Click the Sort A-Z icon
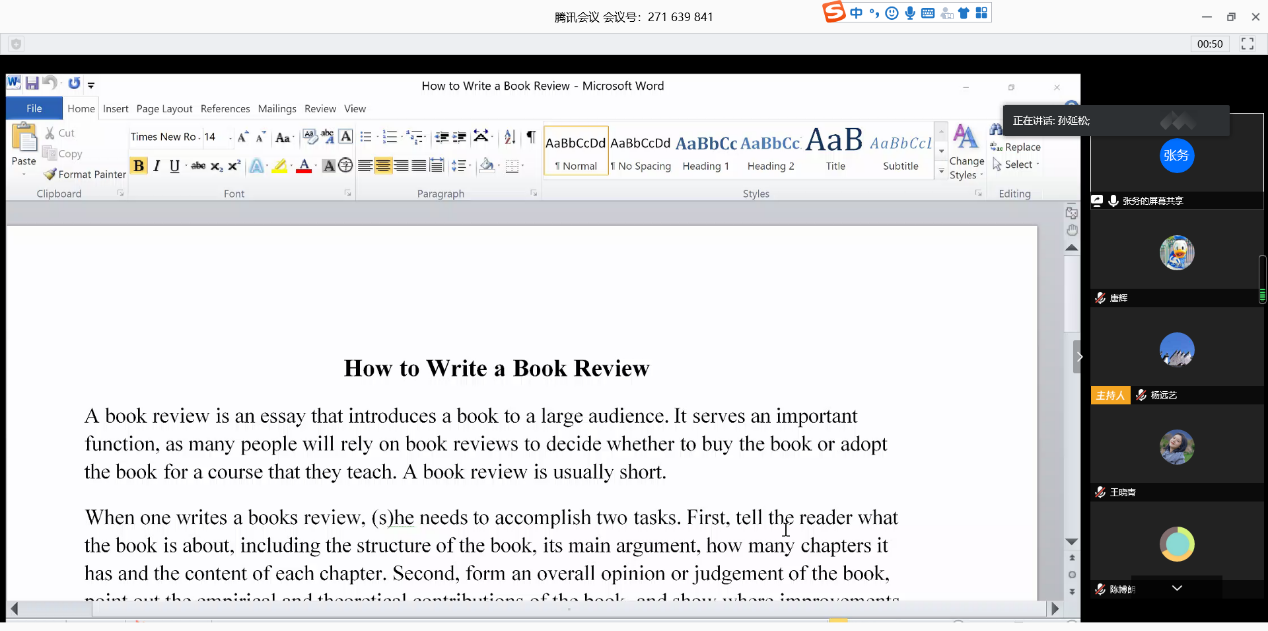The image size is (1268, 631). [510, 137]
